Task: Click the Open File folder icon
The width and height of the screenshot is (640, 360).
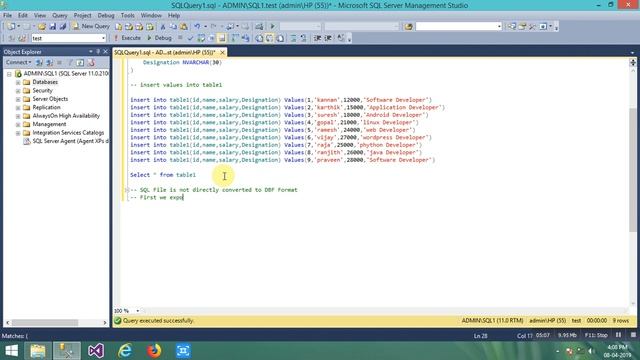Action: (x=42, y=27)
